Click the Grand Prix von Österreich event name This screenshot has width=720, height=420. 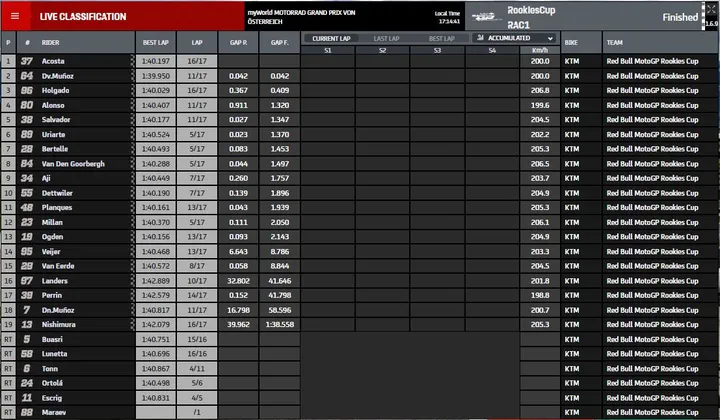(301, 17)
